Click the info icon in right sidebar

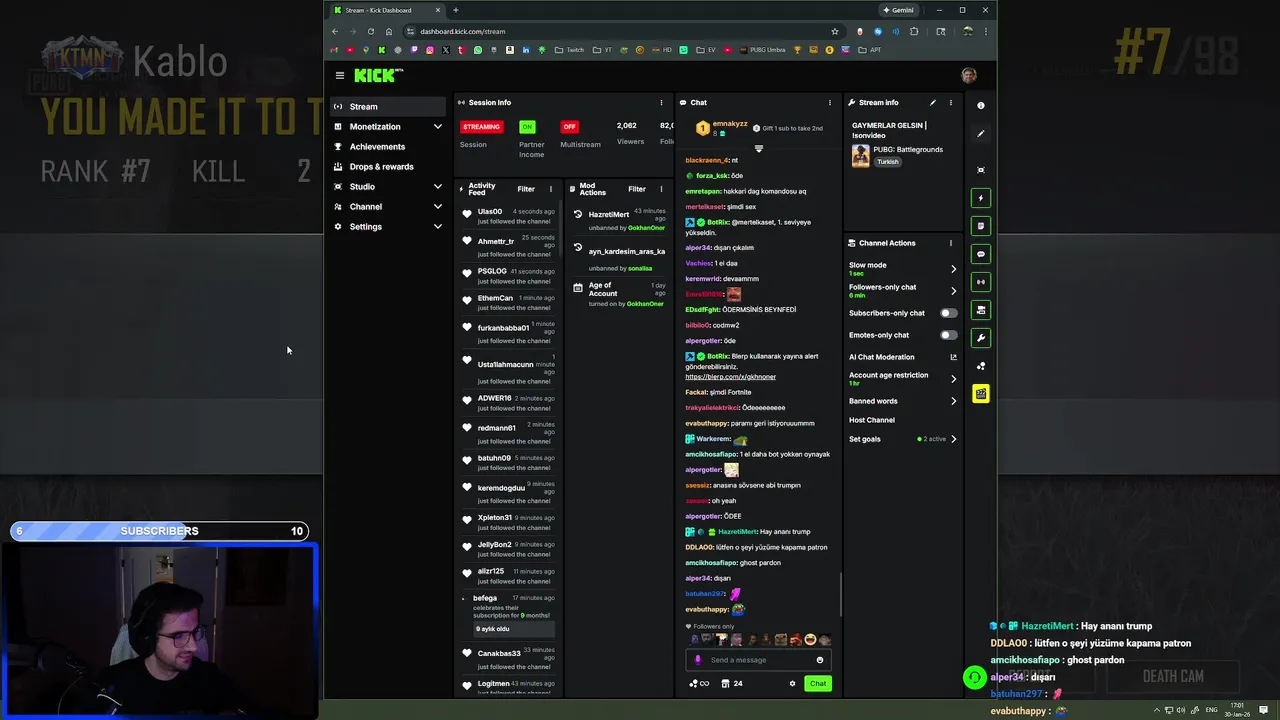point(981,105)
